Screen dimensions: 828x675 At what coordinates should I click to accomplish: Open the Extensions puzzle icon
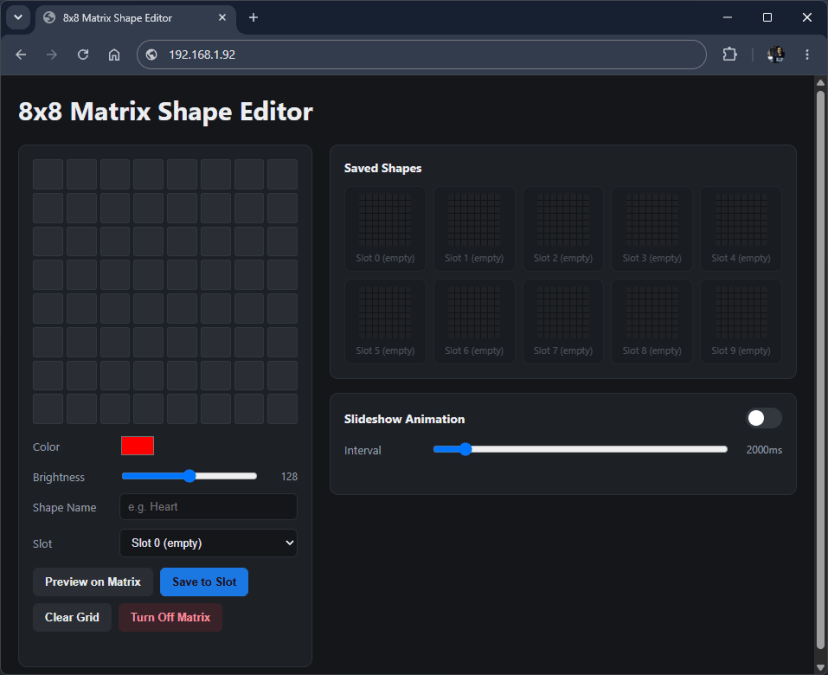tap(729, 54)
